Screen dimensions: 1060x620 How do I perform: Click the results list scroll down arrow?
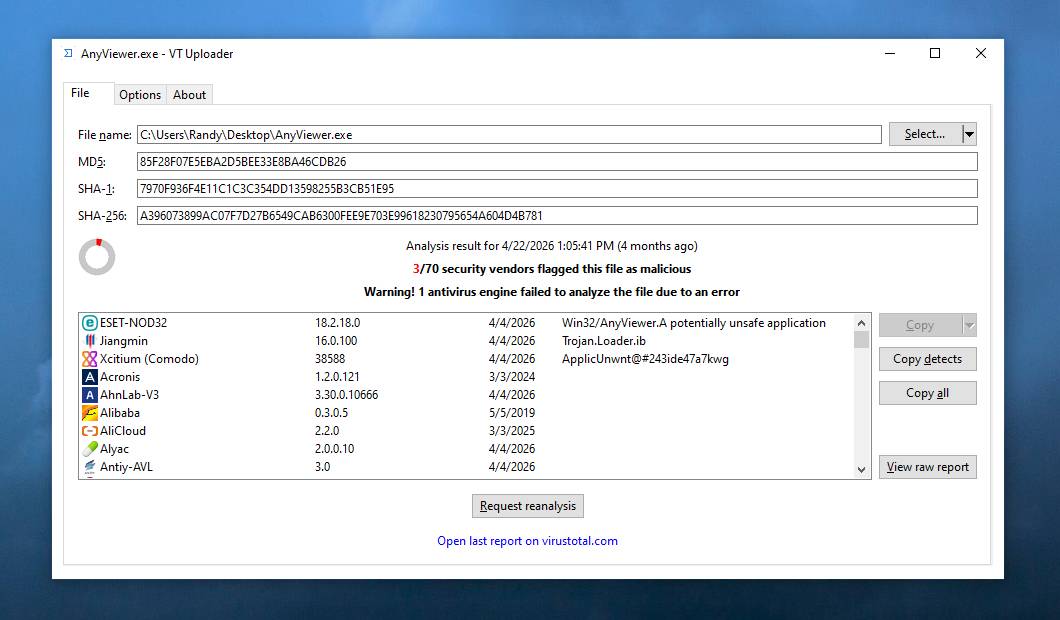click(861, 469)
